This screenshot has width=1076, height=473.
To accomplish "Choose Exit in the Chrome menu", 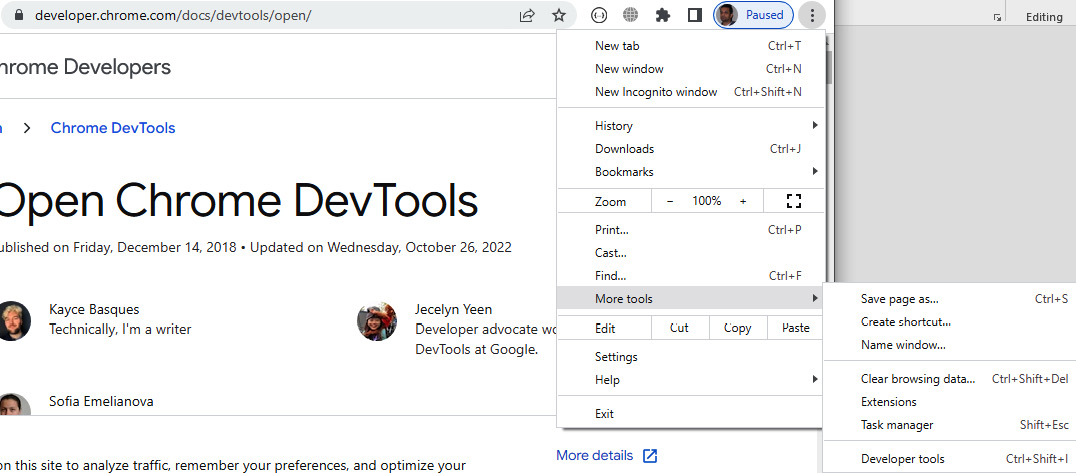I will click(690, 413).
